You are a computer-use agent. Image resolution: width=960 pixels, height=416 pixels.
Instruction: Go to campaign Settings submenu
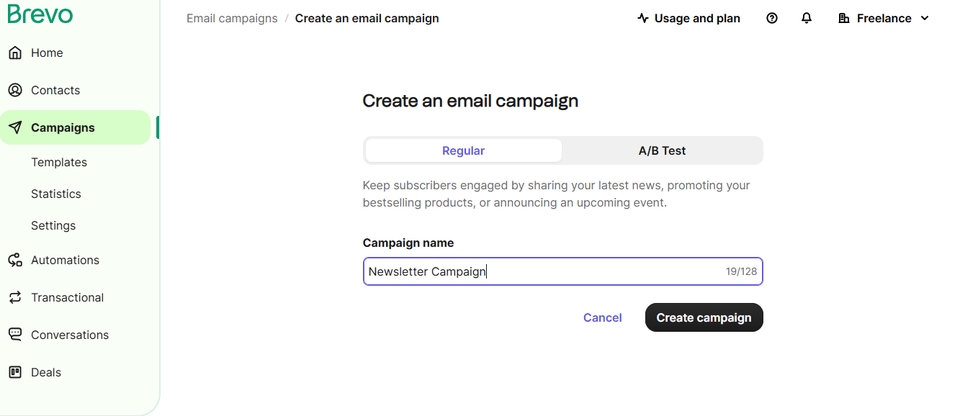(x=53, y=226)
